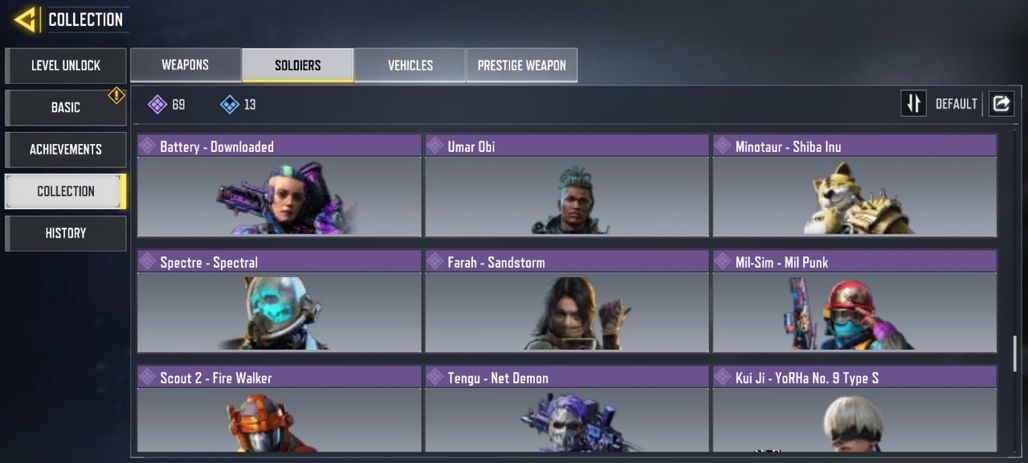The height and width of the screenshot is (463, 1028).
Task: Open the DEFAULT sort dropdown
Action: coord(956,104)
